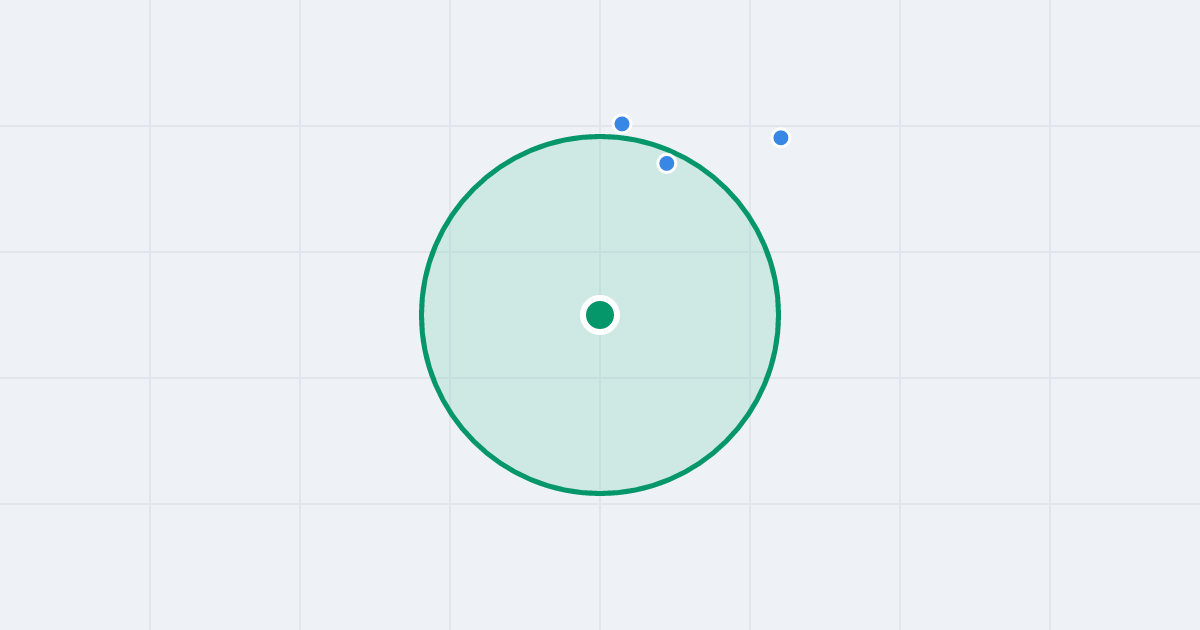
Task: Click the vertical grid line above the circle
Action: click(600, 60)
